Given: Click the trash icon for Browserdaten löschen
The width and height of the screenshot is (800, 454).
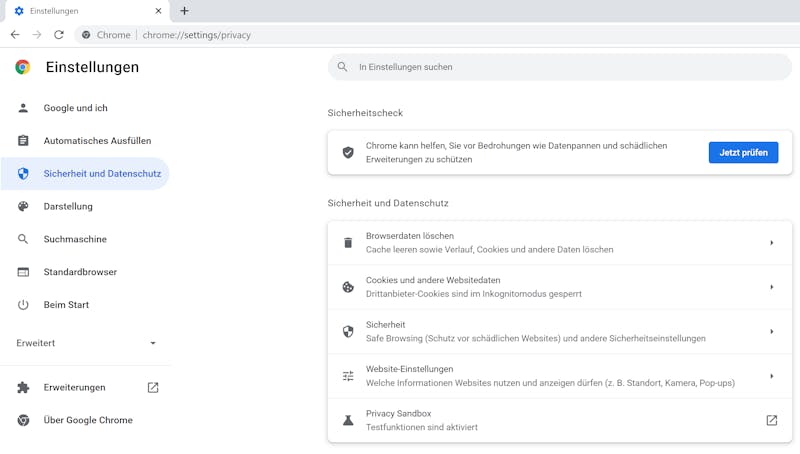Looking at the screenshot, I should 348,243.
